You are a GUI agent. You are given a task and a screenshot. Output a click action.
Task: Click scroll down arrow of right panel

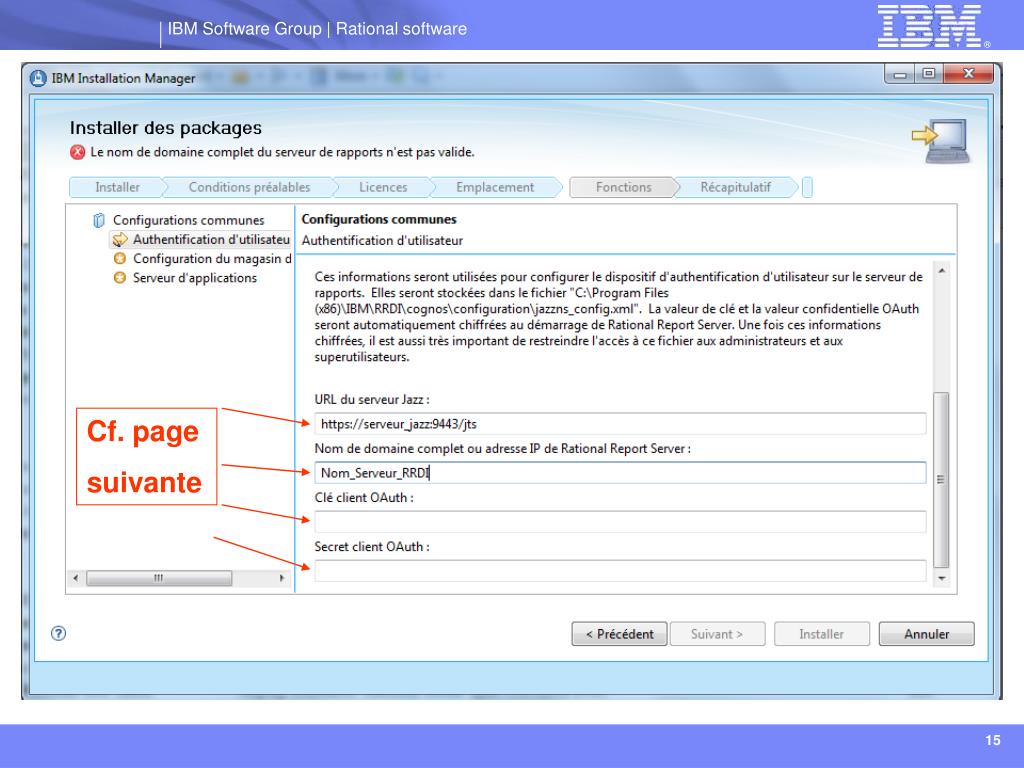941,578
